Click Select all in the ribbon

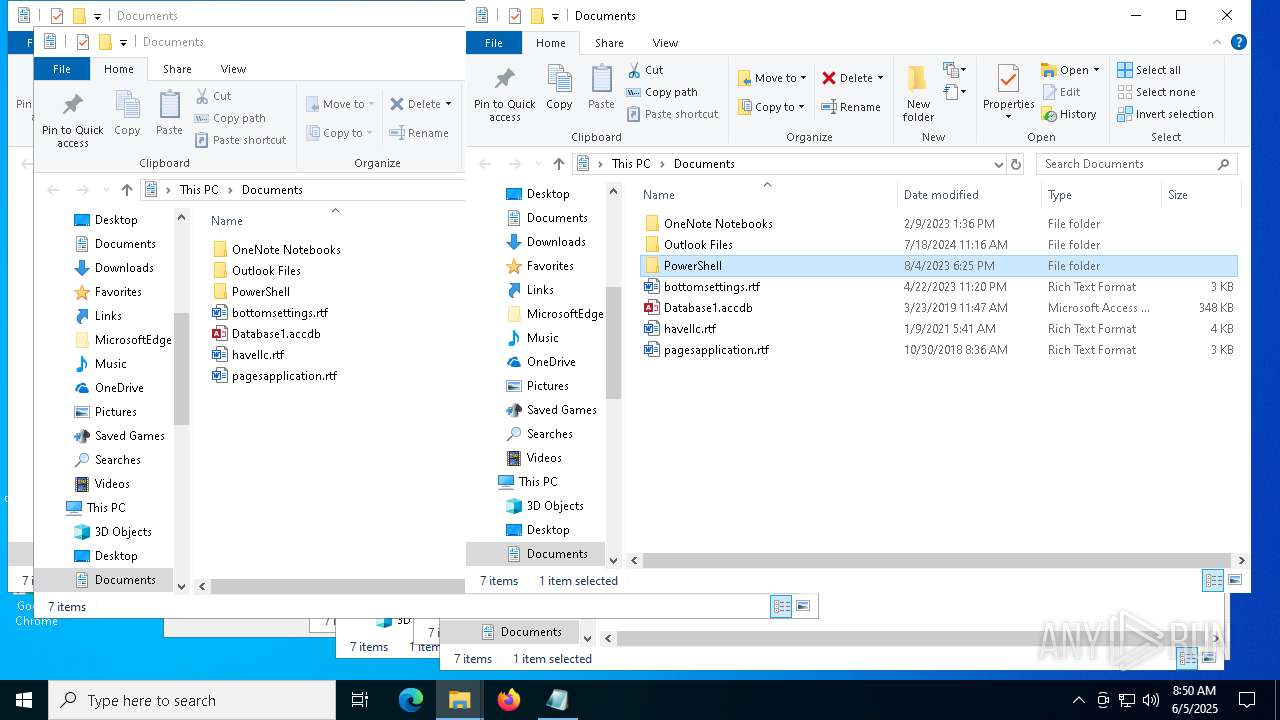1149,70
